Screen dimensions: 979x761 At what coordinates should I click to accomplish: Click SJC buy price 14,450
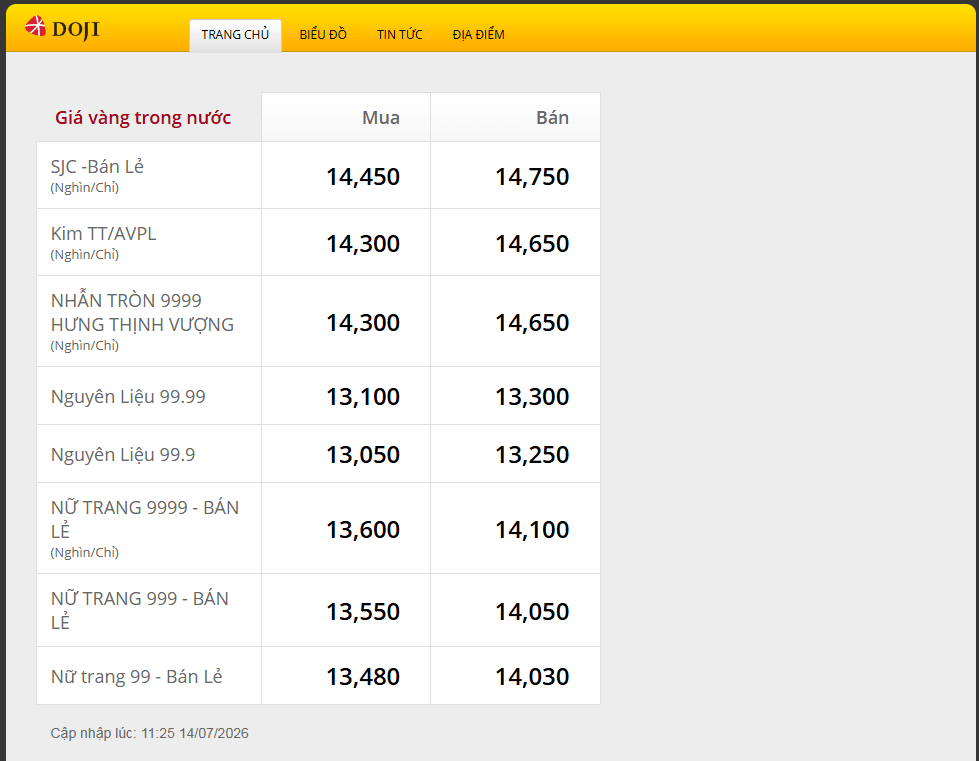point(363,177)
